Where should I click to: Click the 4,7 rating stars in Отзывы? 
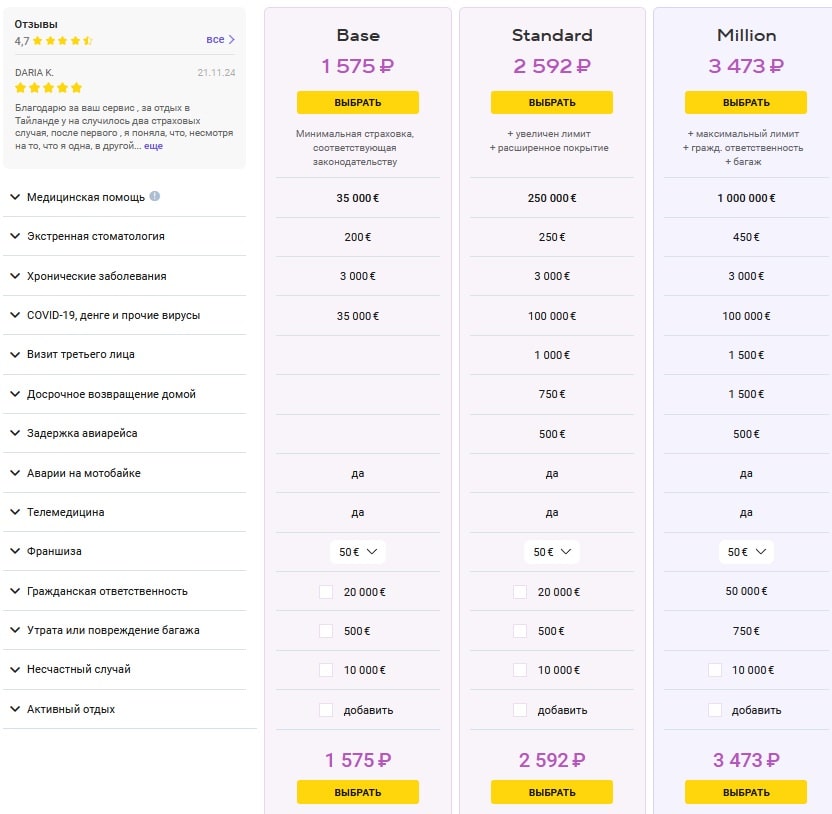tap(62, 41)
